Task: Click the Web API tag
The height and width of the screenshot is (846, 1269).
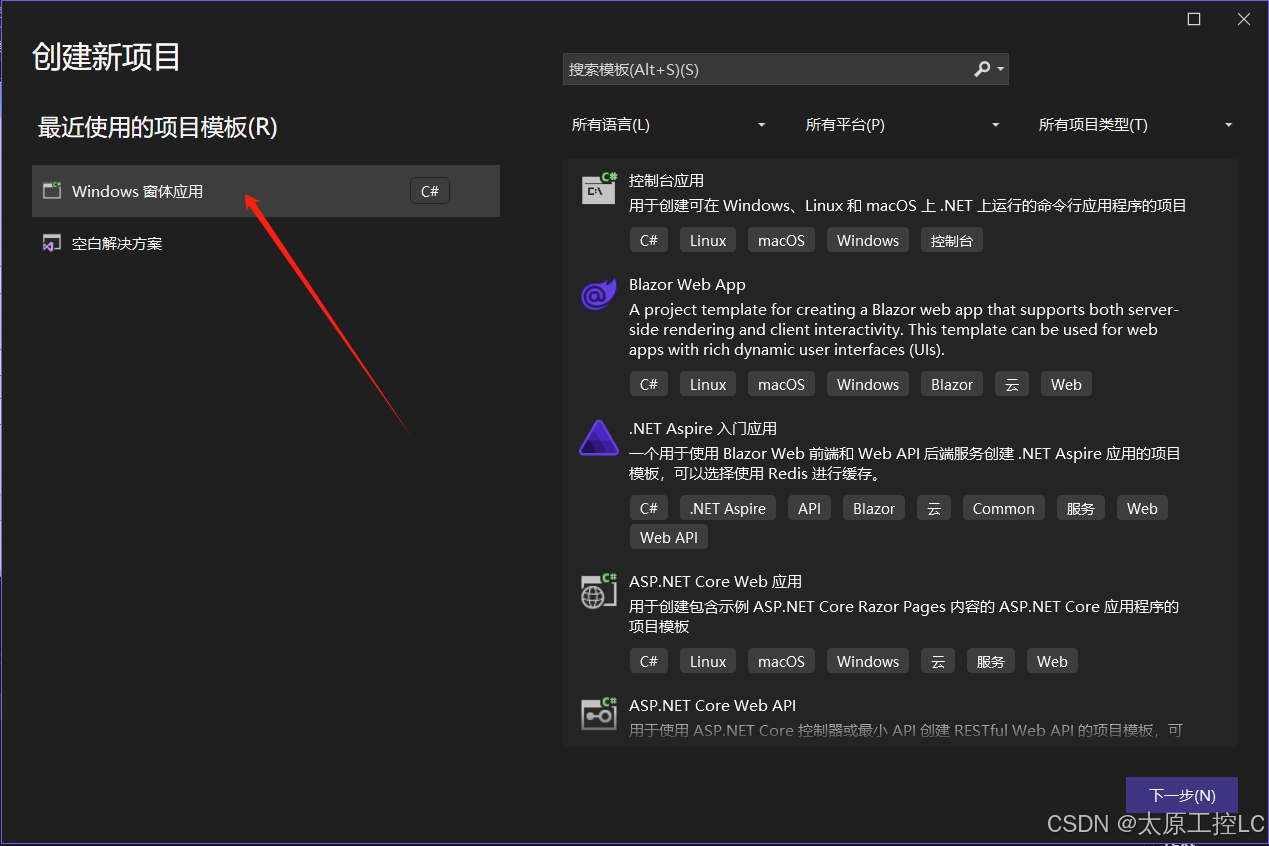Action: click(x=669, y=537)
